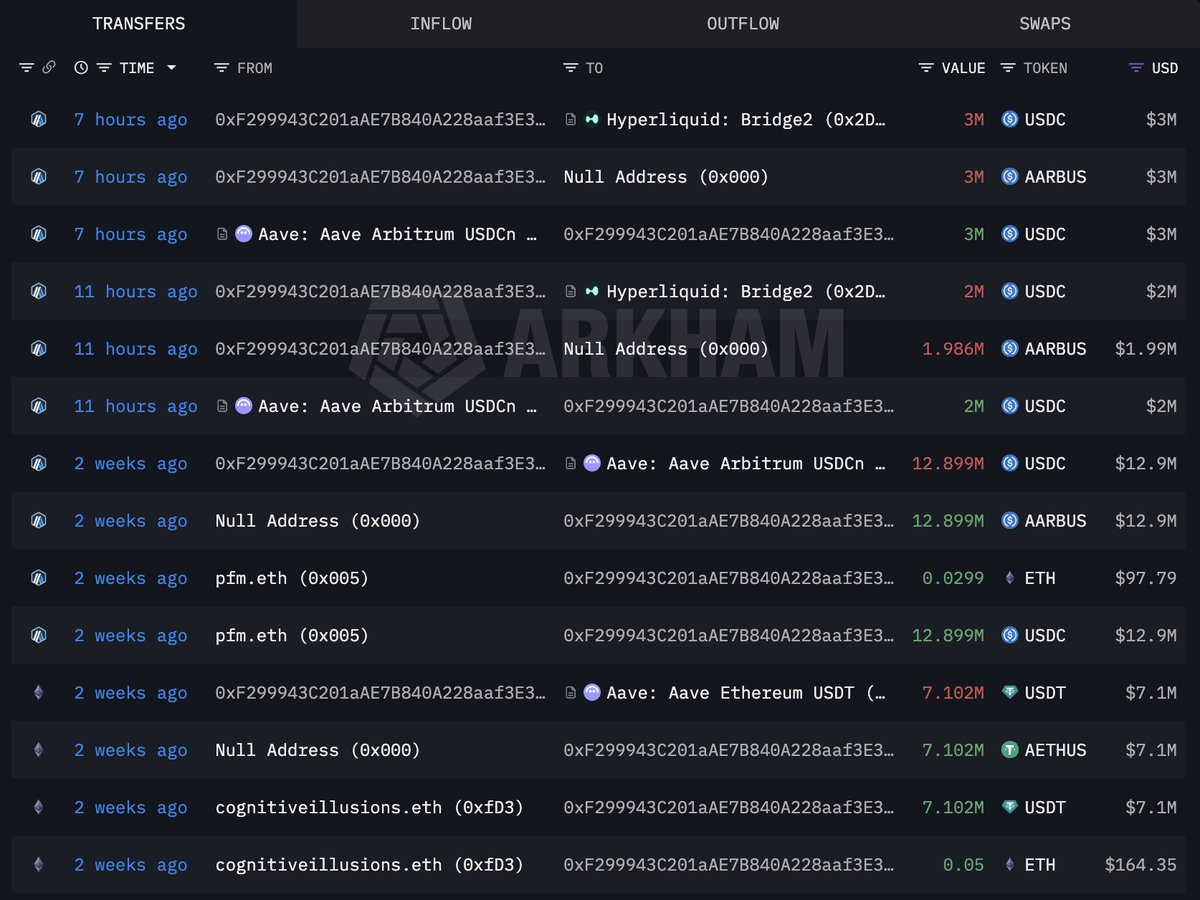
Task: Select the SWAPS tab
Action: [x=1044, y=24]
